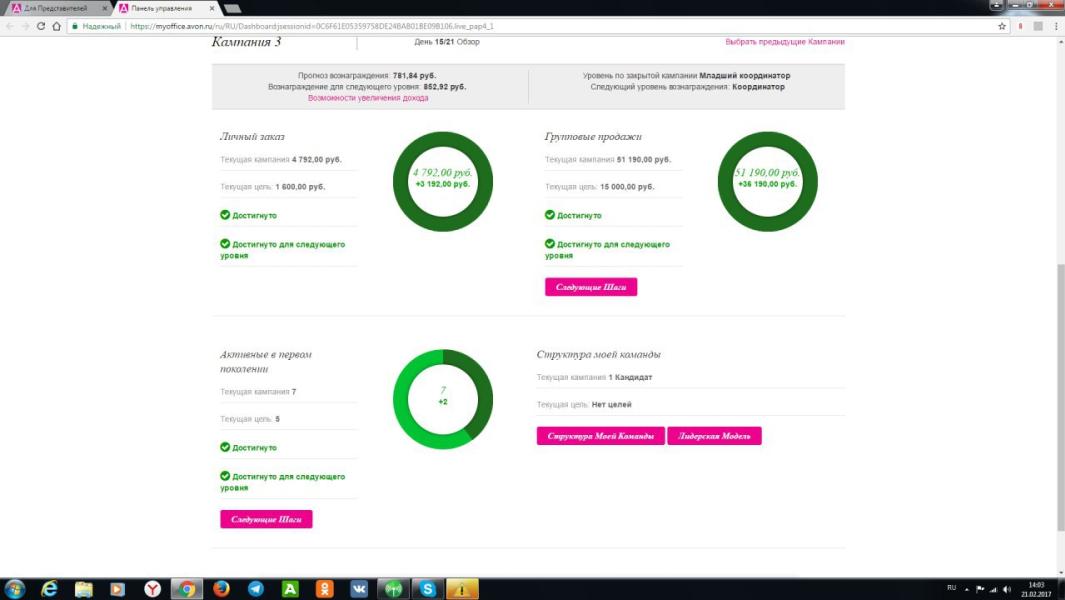Go to the browser home page icon
This screenshot has width=1065, height=600.
pos(56,26)
